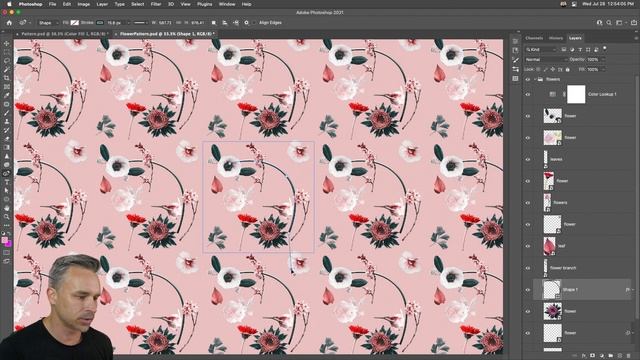Select the Shape 1 layer thumbnail
Screen dimensions: 640x360
pos(552,289)
